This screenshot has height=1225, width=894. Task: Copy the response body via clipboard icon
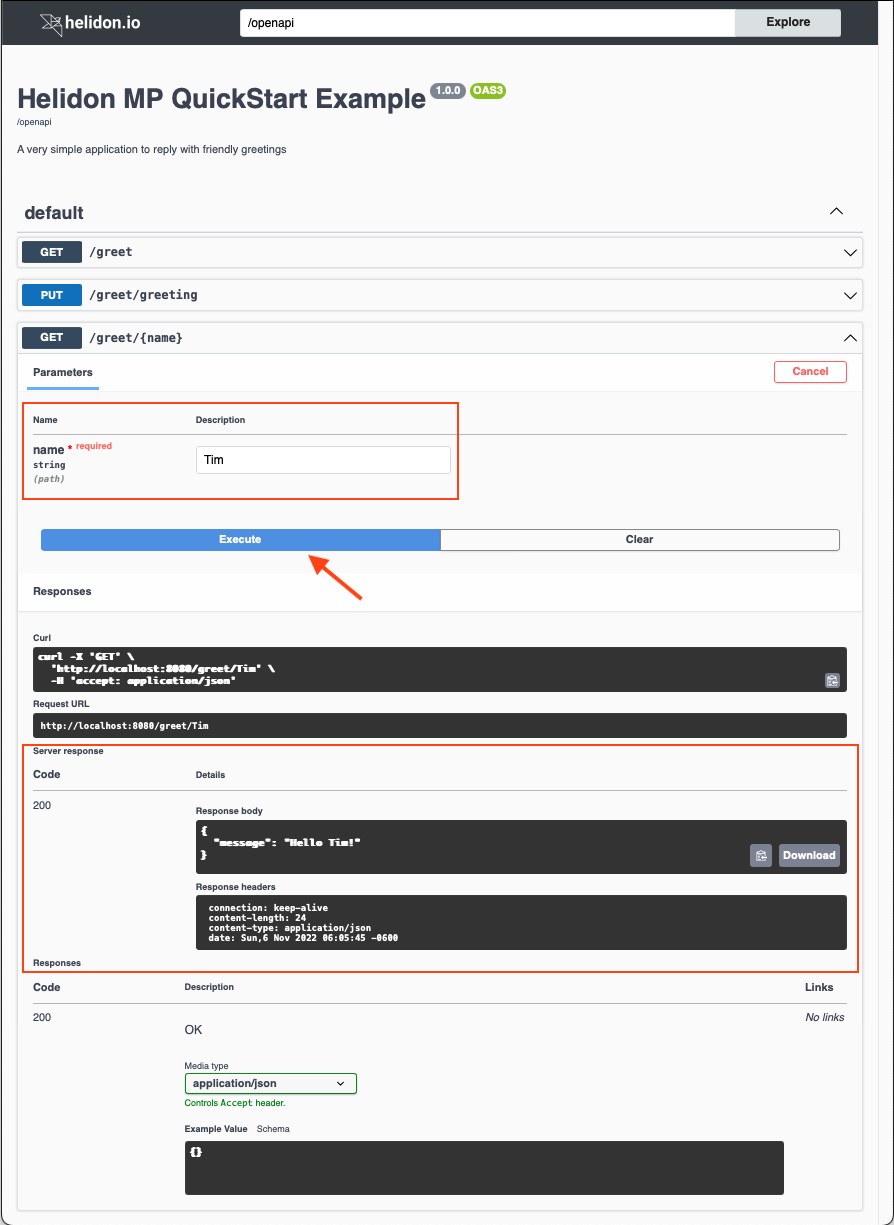click(760, 855)
